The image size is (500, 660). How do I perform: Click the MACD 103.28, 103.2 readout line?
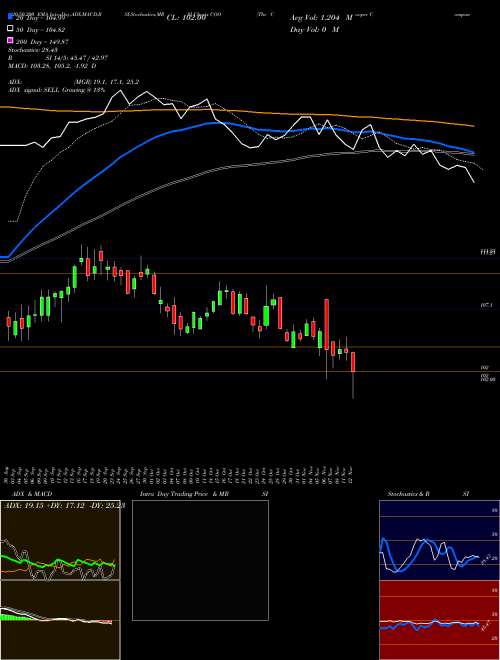(x=52, y=66)
